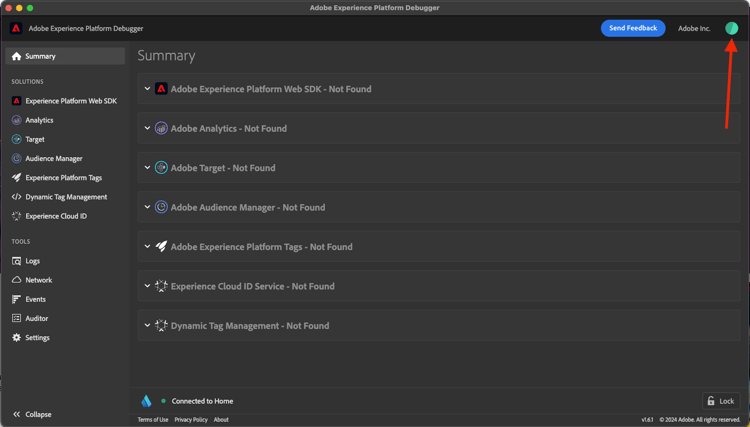Select Analytics in the sidebar
This screenshot has width=750, height=427.
(x=65, y=120)
